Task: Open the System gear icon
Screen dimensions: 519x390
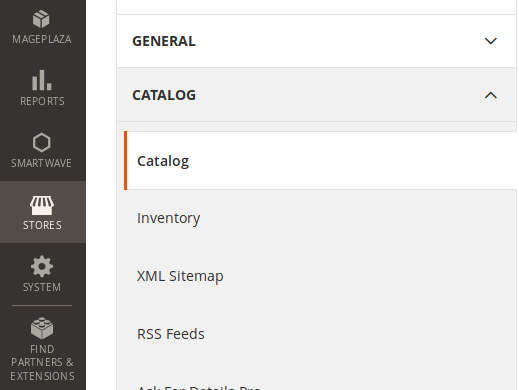Action: coord(42,266)
